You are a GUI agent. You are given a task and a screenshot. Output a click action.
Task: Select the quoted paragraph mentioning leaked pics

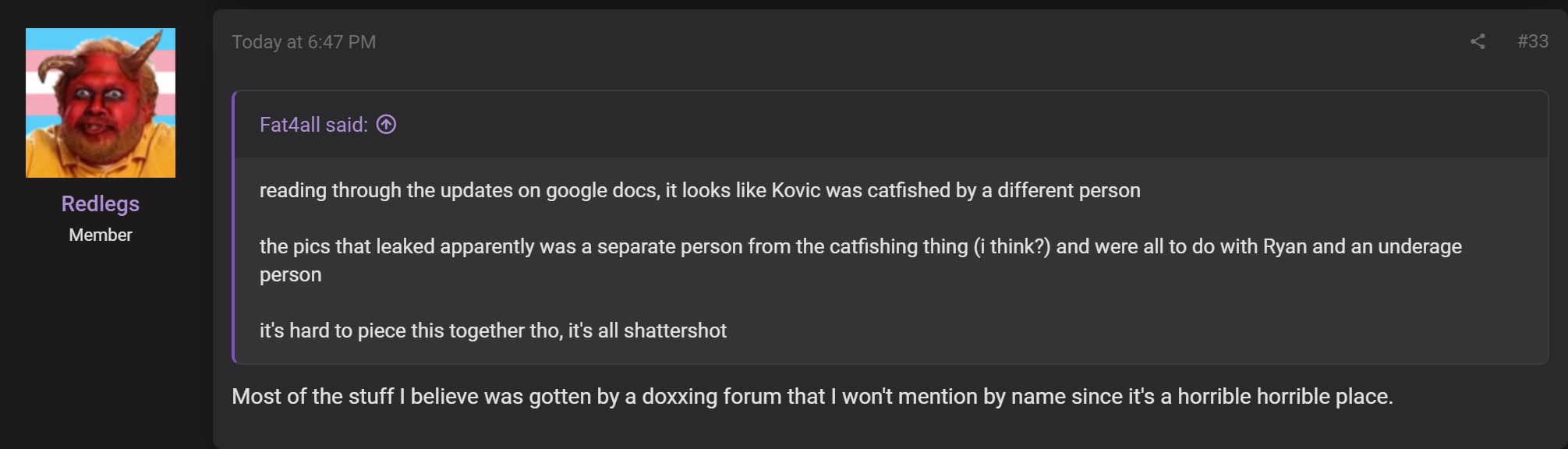[861, 260]
